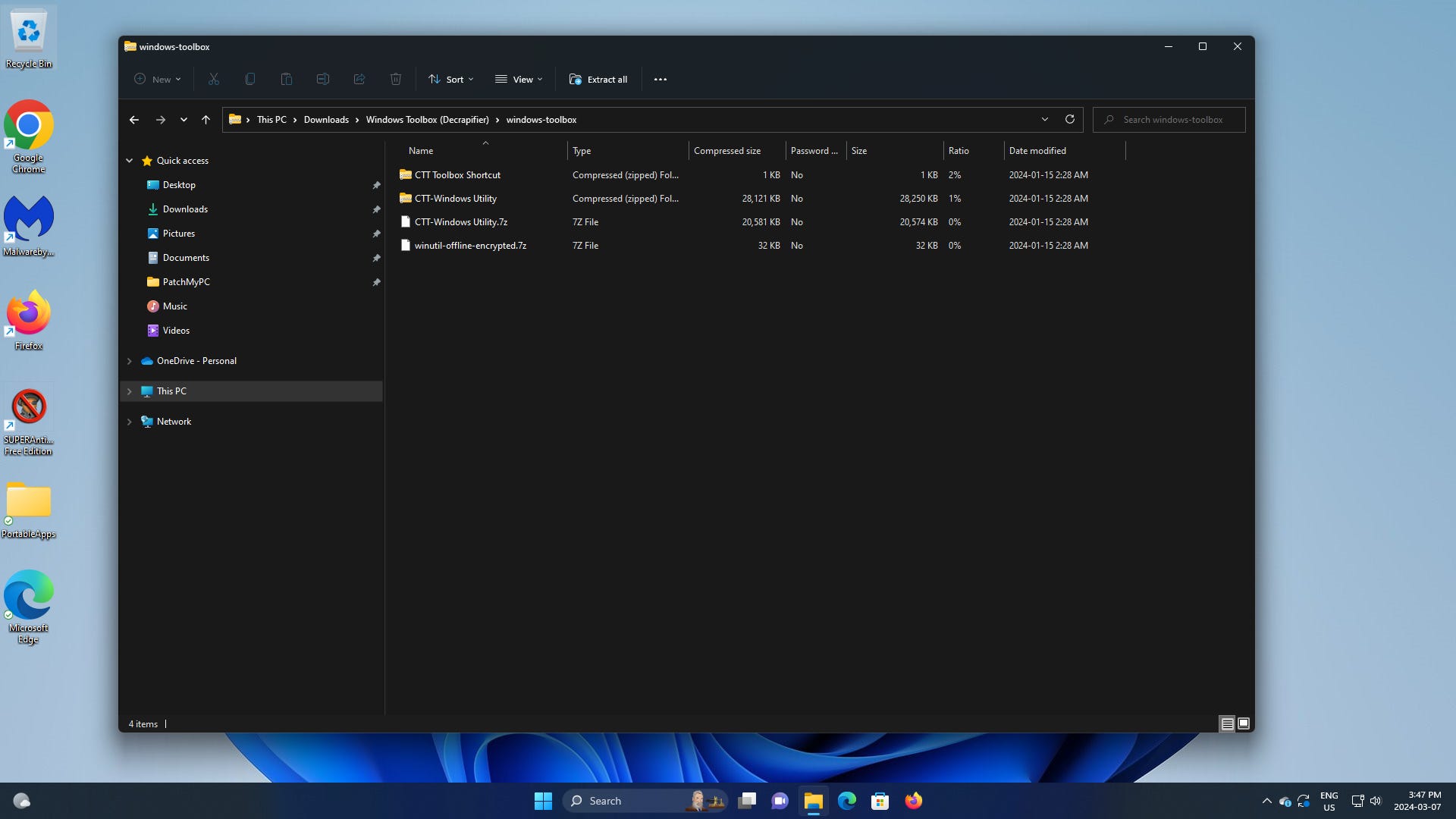Select the winutil-offline-encrypted.7z file
This screenshot has width=1456, height=819.
470,246
